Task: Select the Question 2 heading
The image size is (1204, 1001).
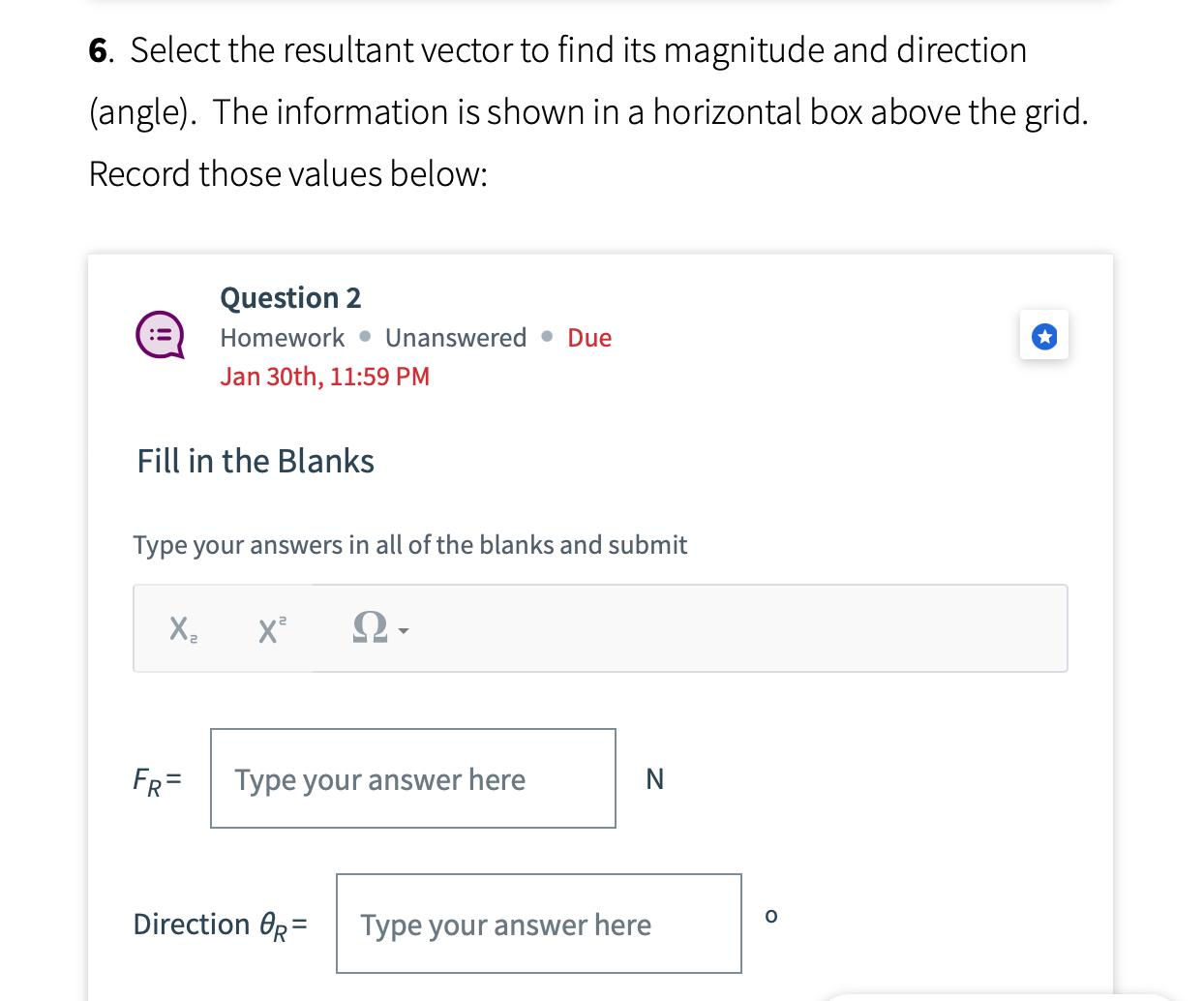Action: (289, 298)
